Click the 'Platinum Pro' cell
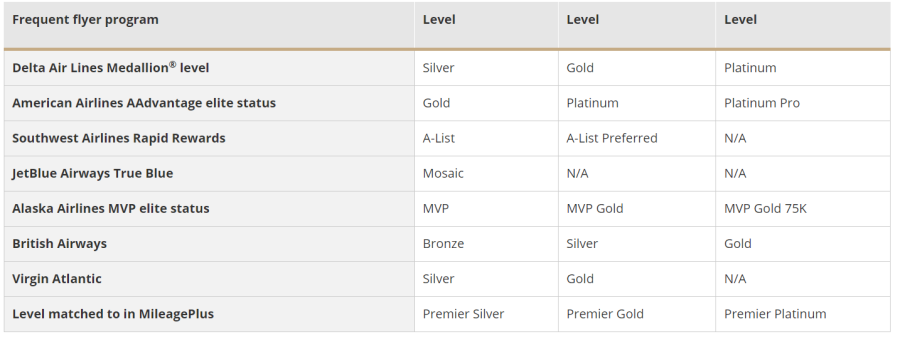The image size is (900, 361). point(802,103)
